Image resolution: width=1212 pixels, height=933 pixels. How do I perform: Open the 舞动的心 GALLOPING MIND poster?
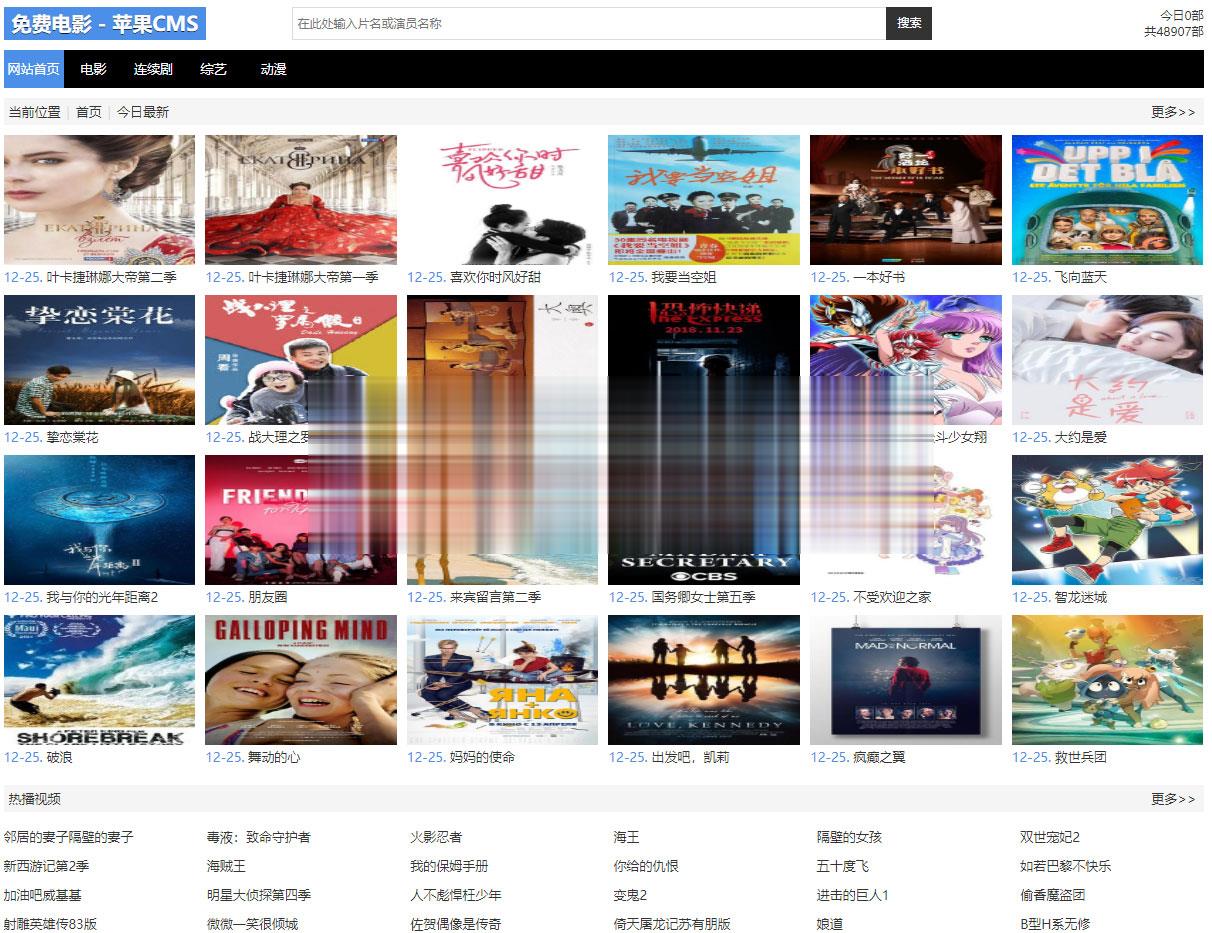301,680
